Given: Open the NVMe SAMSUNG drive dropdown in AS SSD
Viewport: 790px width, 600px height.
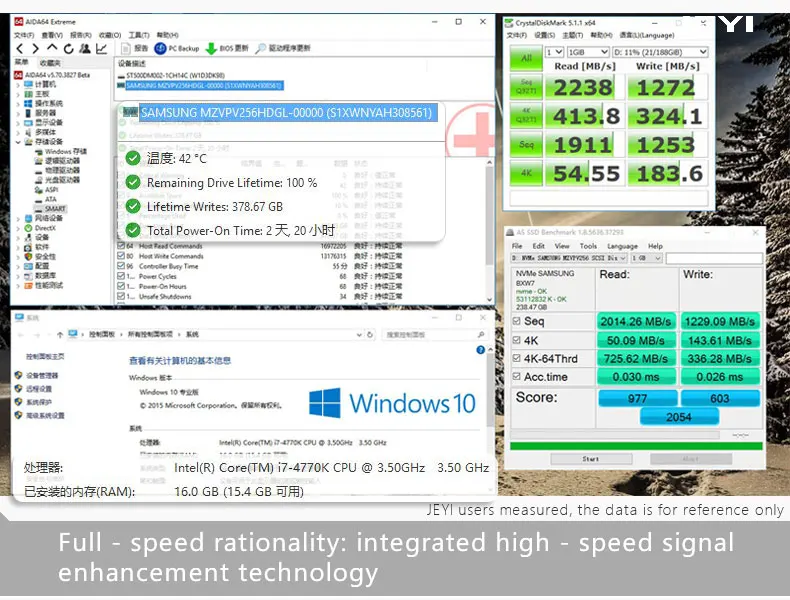Looking at the screenshot, I should tap(569, 258).
